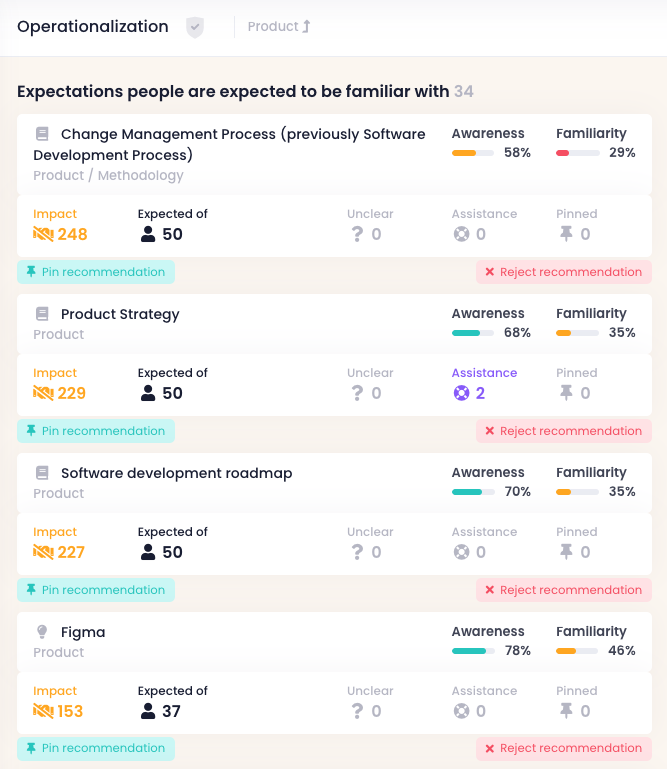Click the Familiarity progress bar showing 29%
The width and height of the screenshot is (667, 769).
pyautogui.click(x=577, y=153)
